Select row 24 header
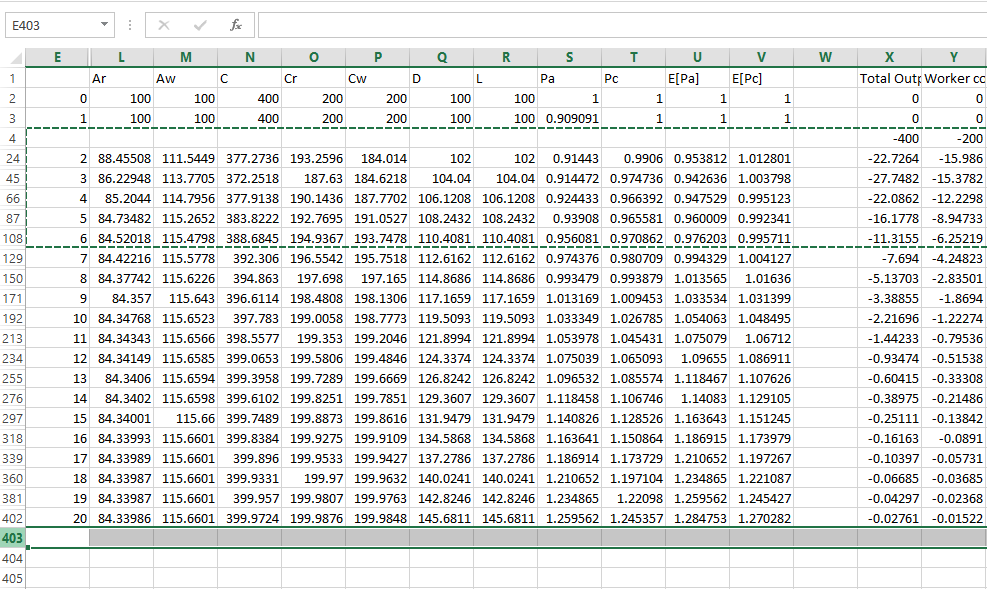The height and width of the screenshot is (589, 987). (x=13, y=159)
